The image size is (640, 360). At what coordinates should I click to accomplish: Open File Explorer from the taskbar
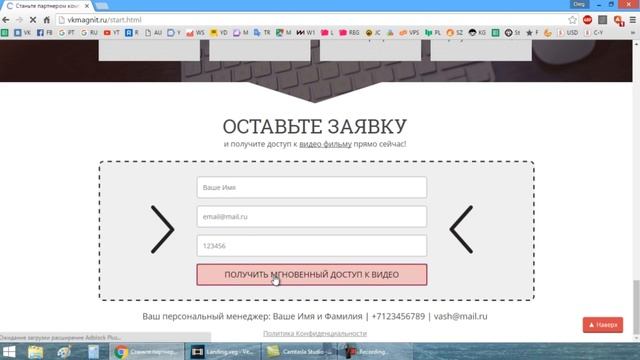pyautogui.click(x=36, y=351)
